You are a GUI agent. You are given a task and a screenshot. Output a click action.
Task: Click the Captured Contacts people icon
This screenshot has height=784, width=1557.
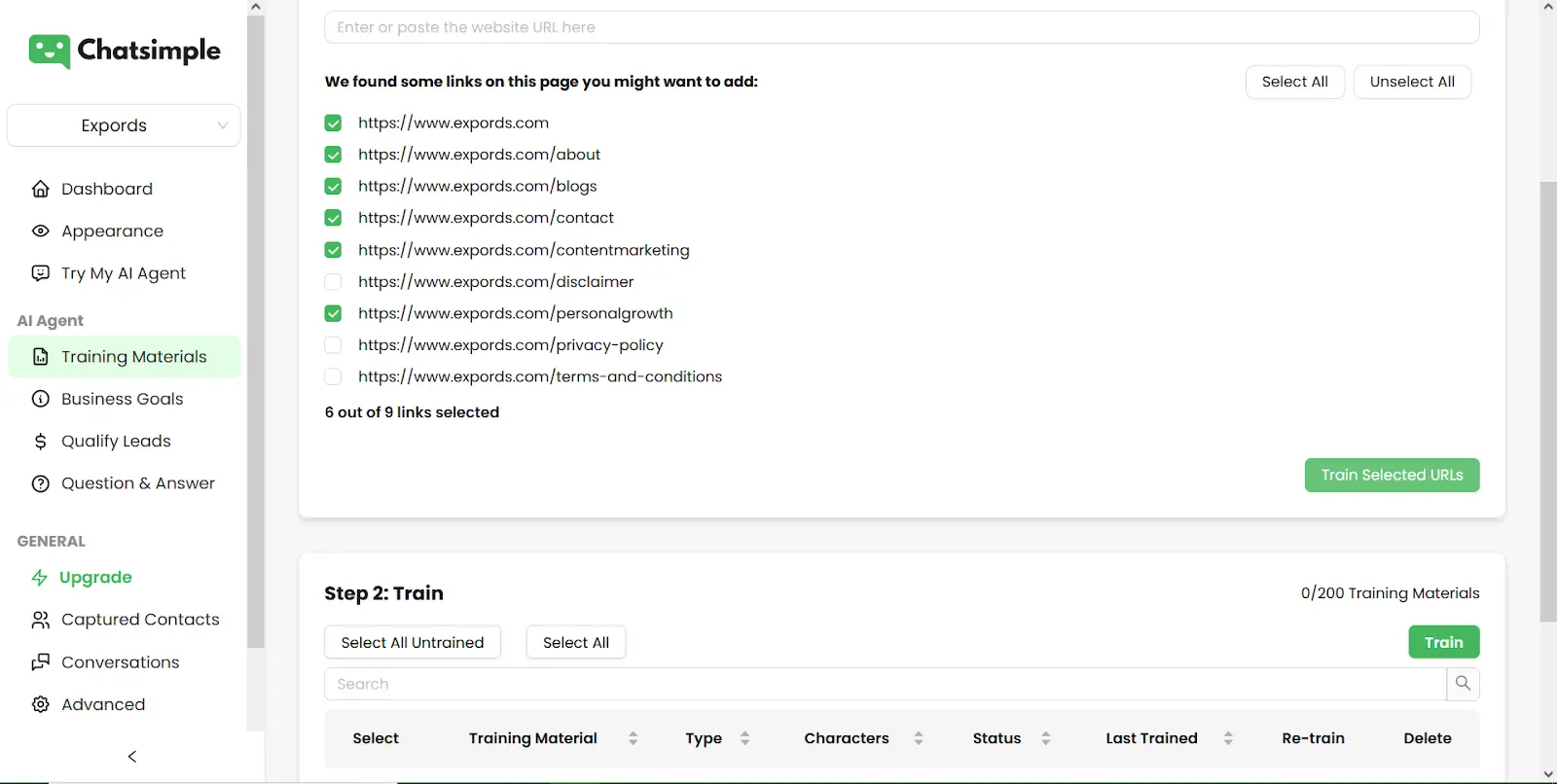[x=41, y=620]
